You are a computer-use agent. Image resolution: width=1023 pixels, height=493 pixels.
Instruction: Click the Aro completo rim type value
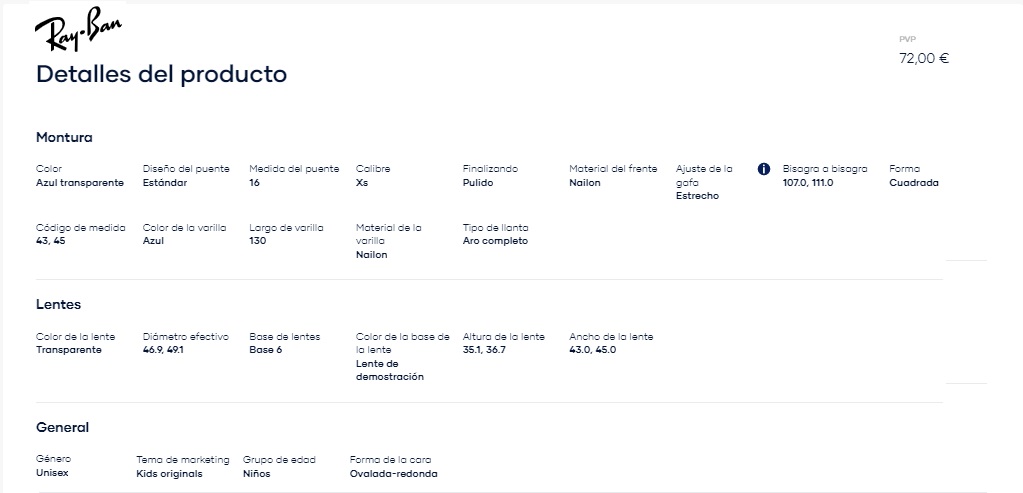pos(495,241)
